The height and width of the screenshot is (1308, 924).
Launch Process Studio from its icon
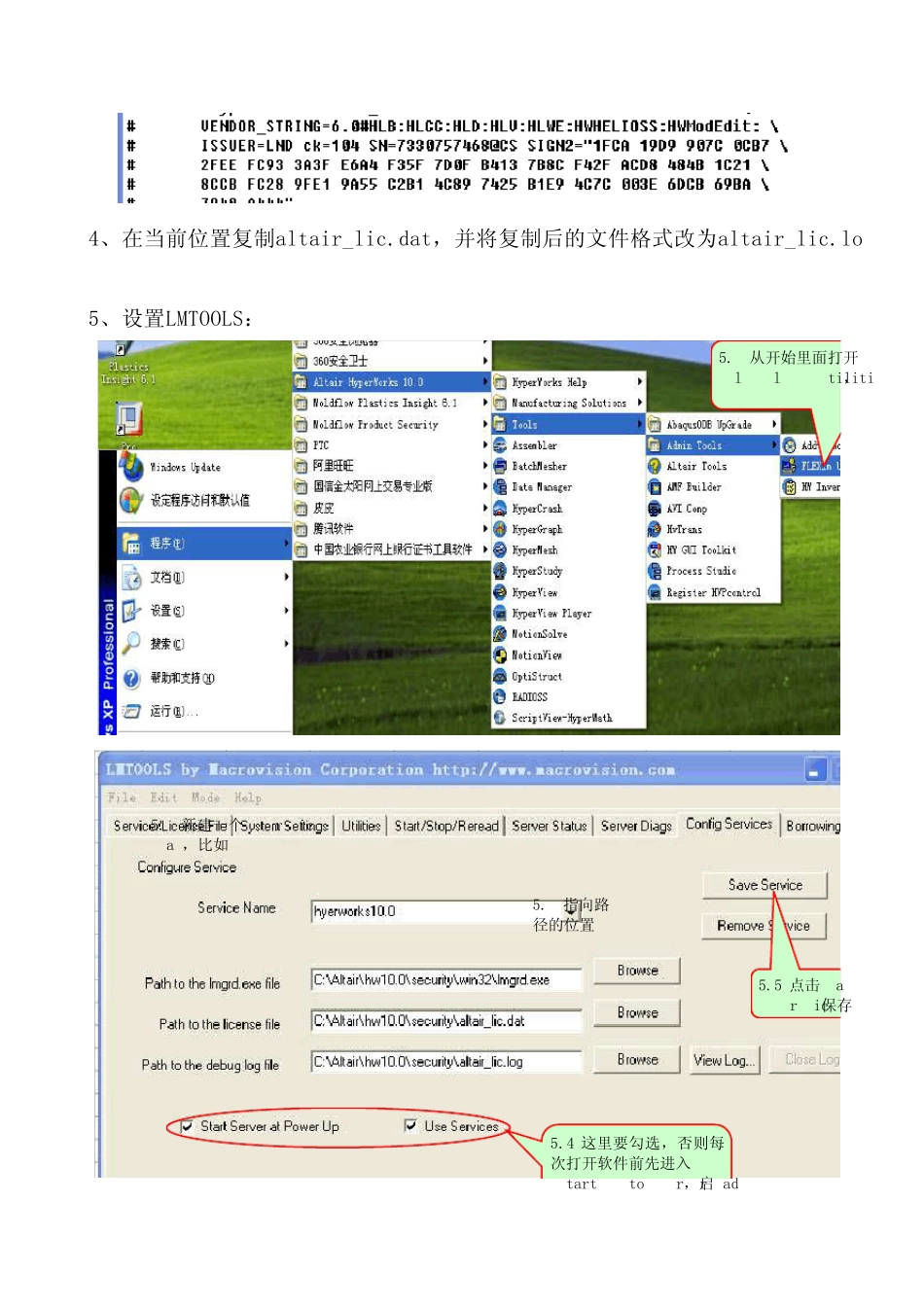pos(655,571)
